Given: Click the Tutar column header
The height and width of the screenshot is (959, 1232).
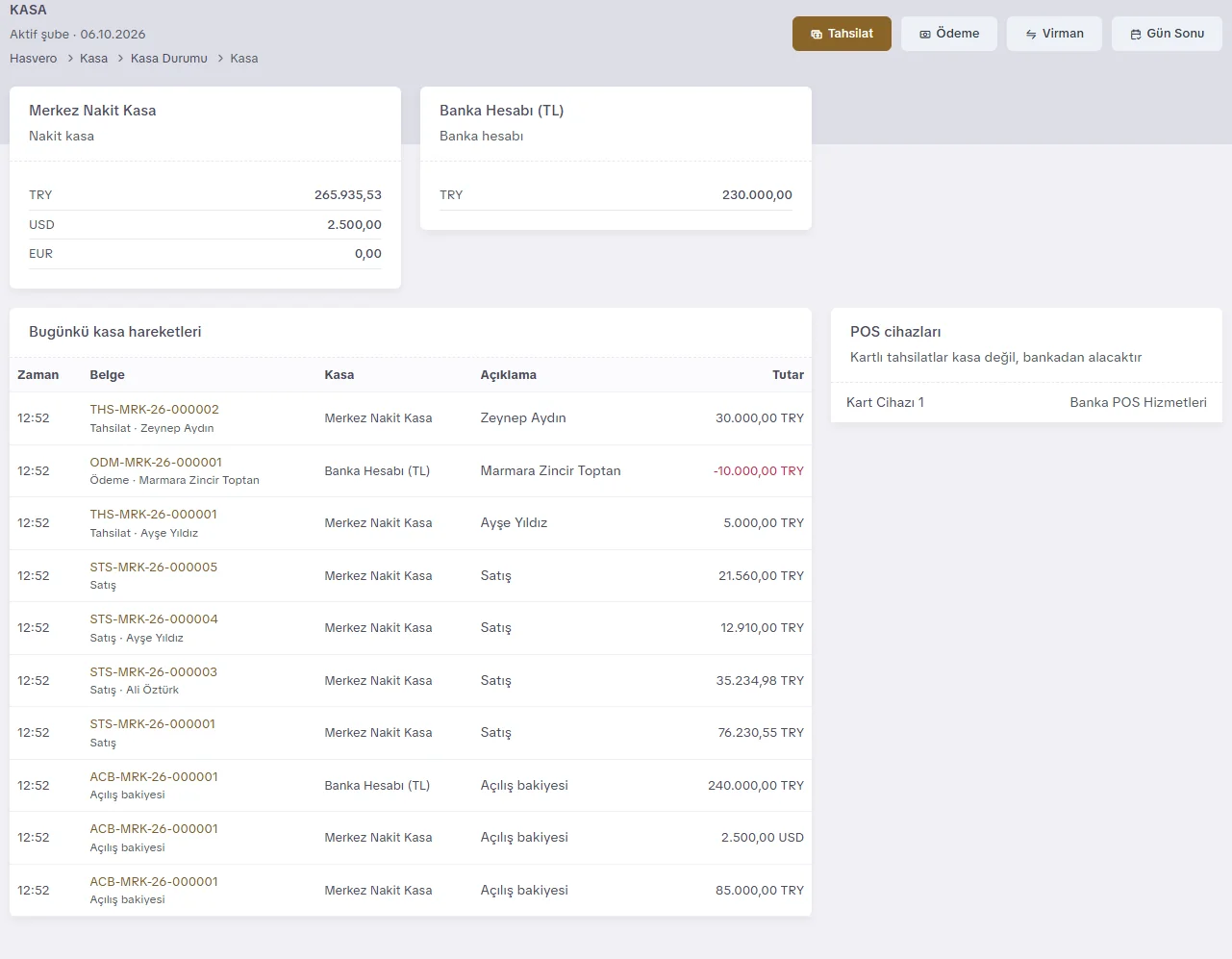Looking at the screenshot, I should (789, 375).
